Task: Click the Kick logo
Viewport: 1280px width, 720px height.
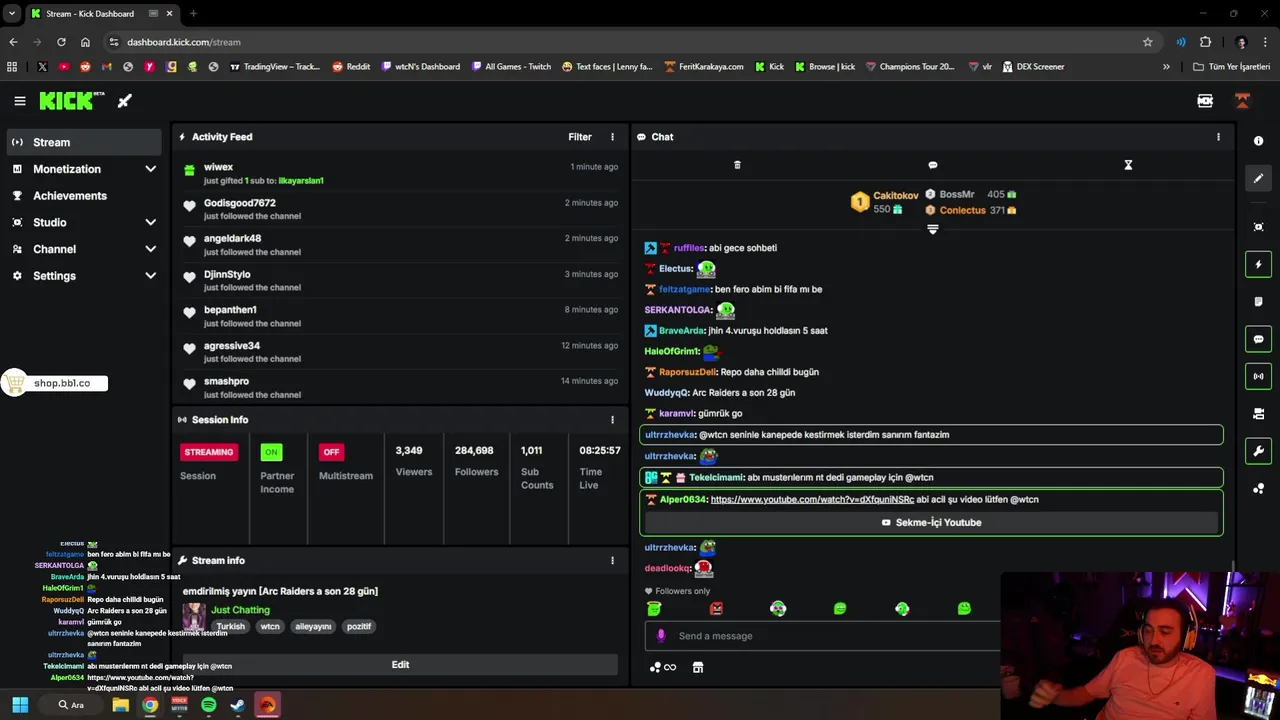Action: click(x=72, y=101)
